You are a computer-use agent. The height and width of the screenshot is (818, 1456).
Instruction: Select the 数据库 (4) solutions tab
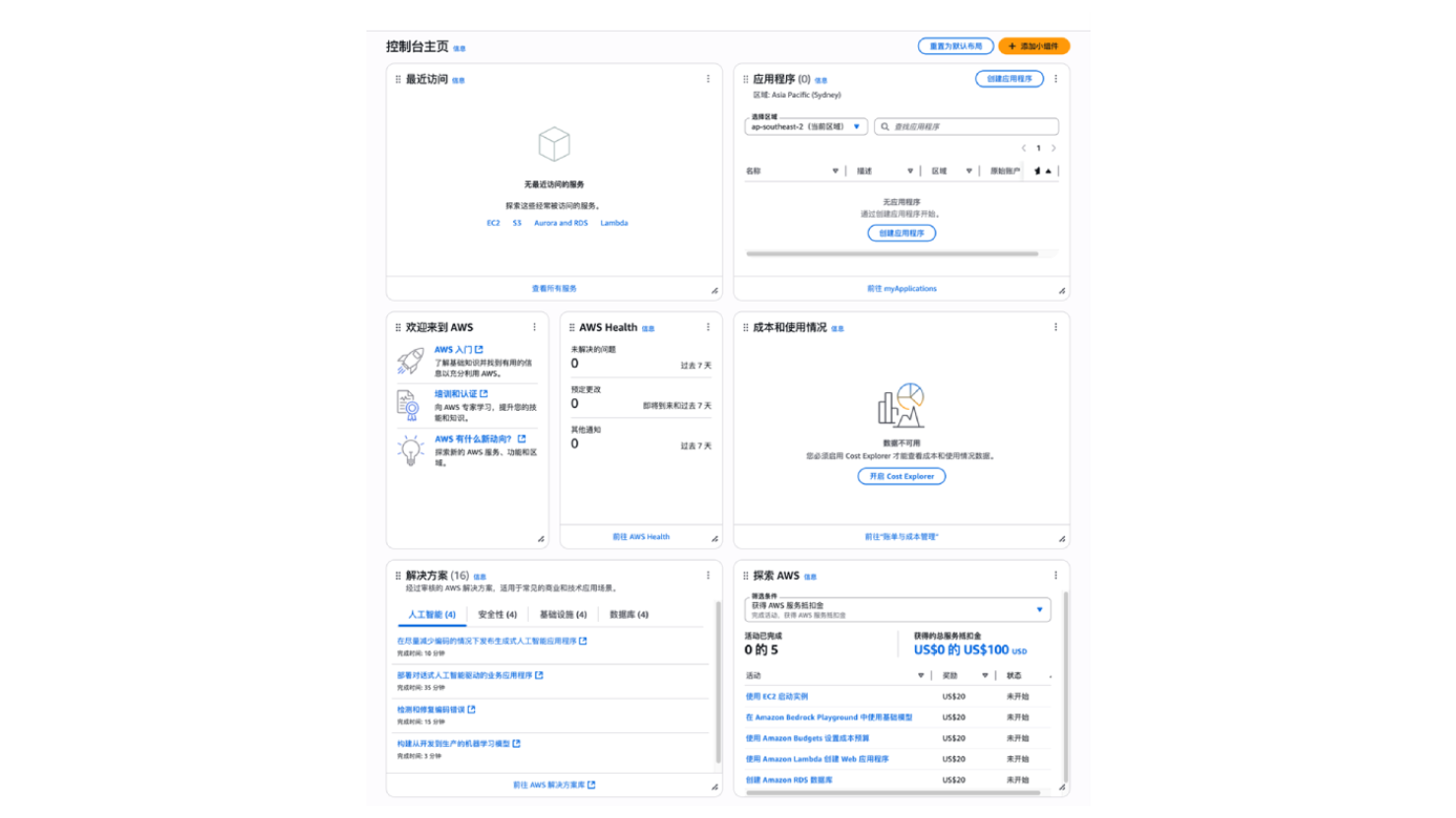629,615
